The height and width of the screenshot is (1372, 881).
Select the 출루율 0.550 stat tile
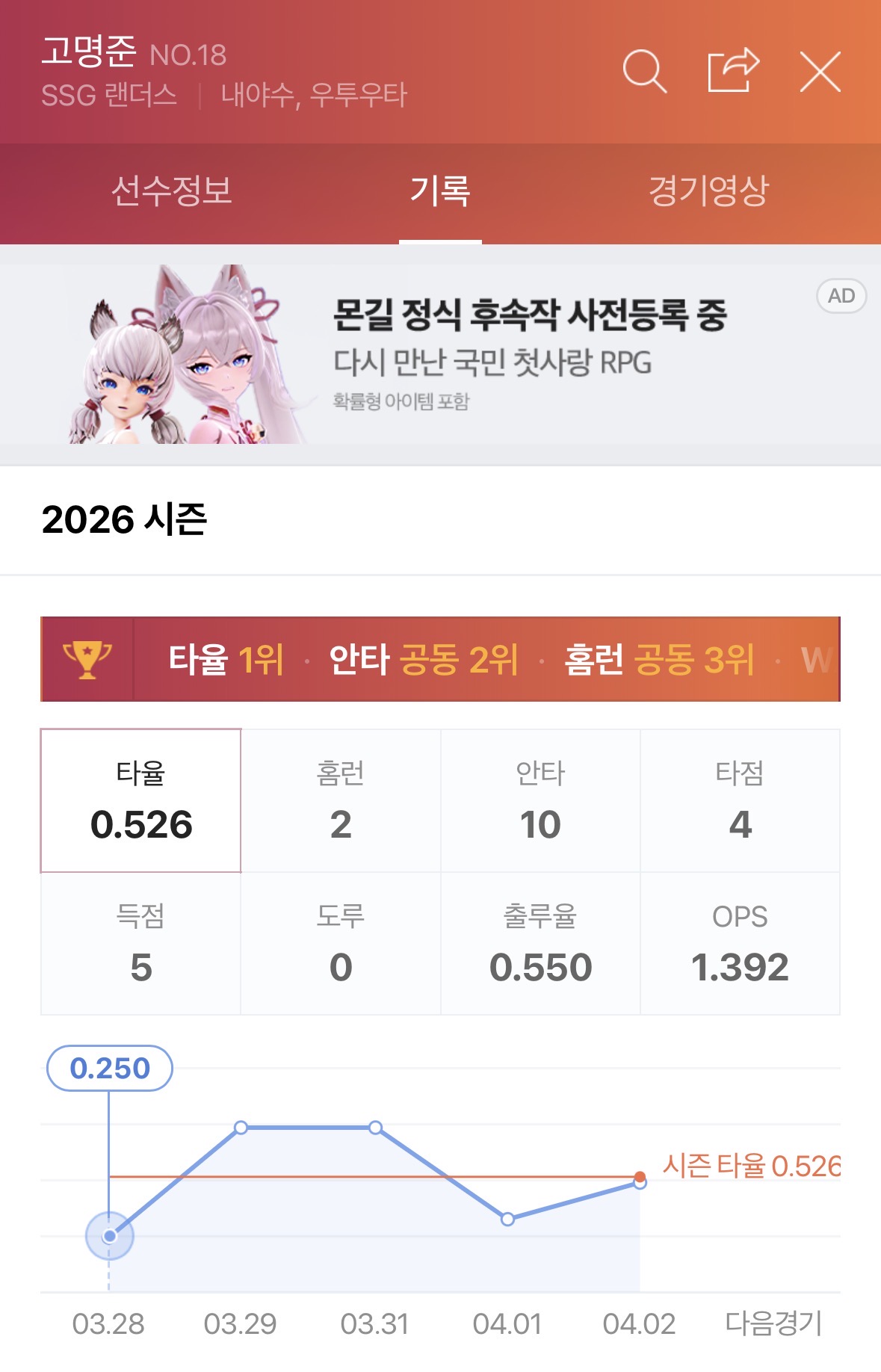click(x=540, y=944)
